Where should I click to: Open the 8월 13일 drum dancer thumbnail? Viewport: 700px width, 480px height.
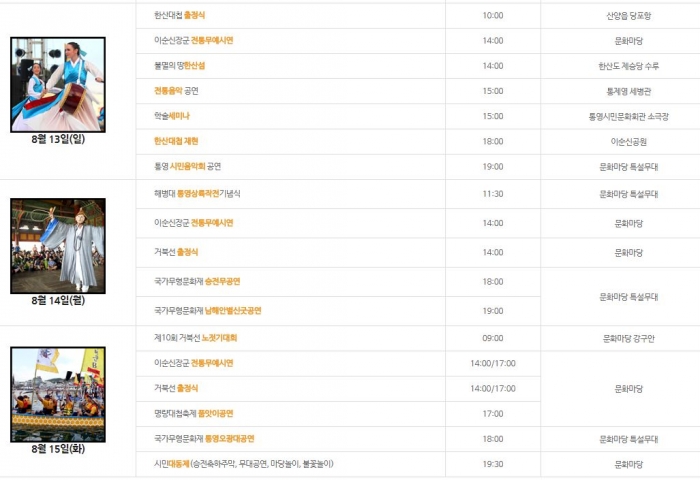pos(58,85)
